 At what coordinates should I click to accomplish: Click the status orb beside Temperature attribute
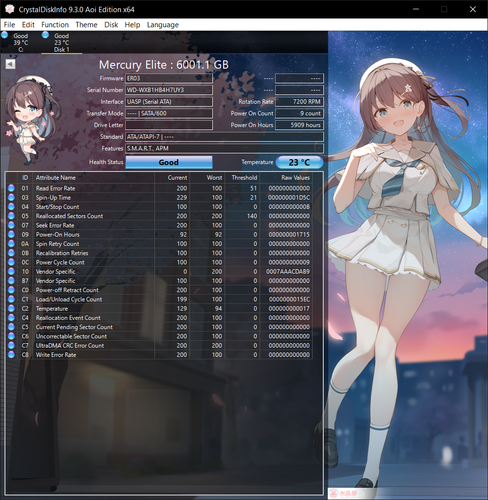(11, 308)
